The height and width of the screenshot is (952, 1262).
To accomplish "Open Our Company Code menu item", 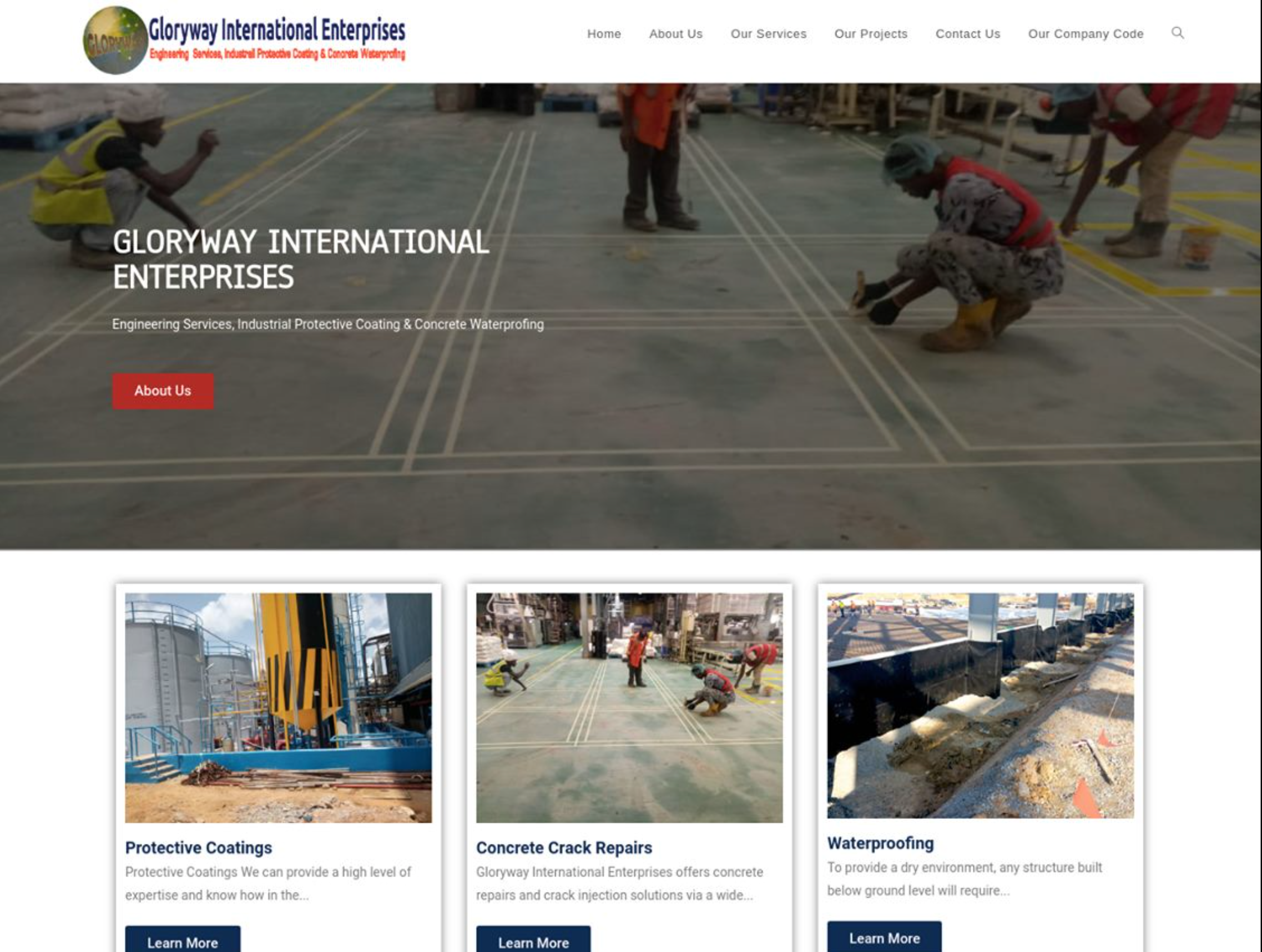I will (x=1085, y=34).
